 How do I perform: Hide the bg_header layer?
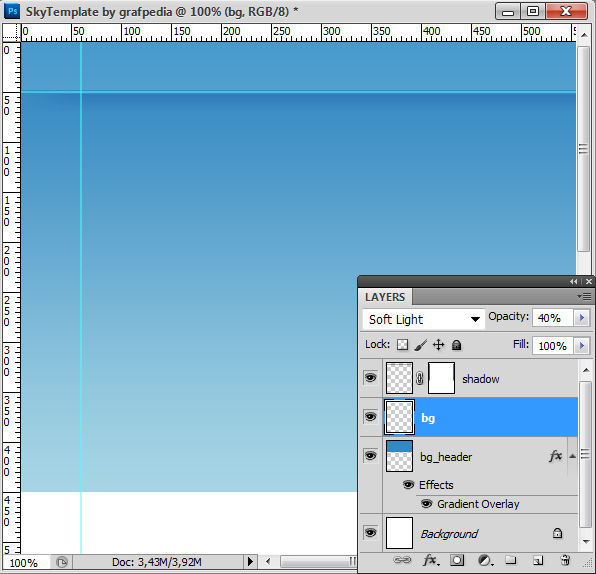pyautogui.click(x=371, y=455)
